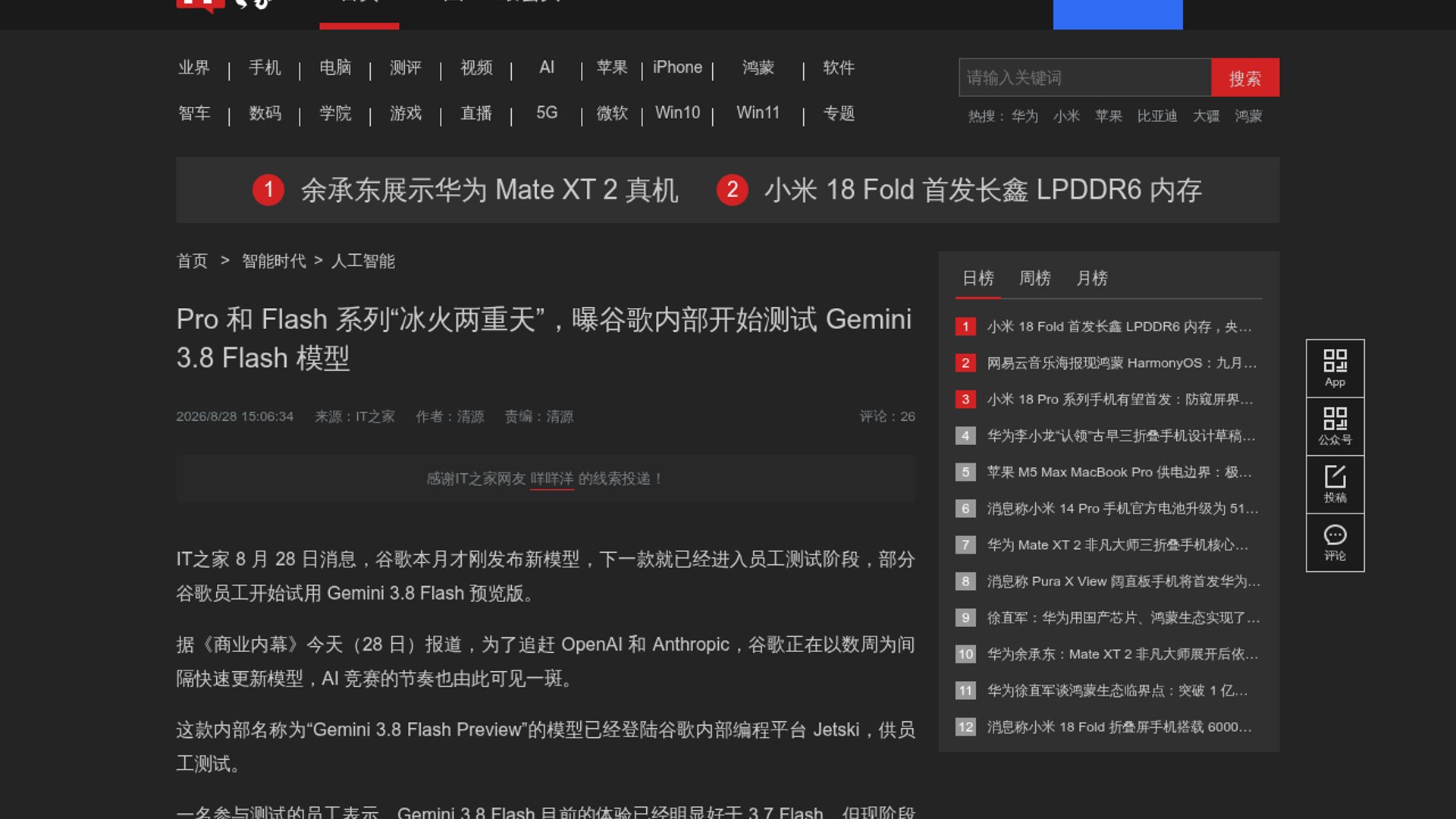Click hot search term 比亚迪
1456x819 pixels.
(x=1157, y=116)
